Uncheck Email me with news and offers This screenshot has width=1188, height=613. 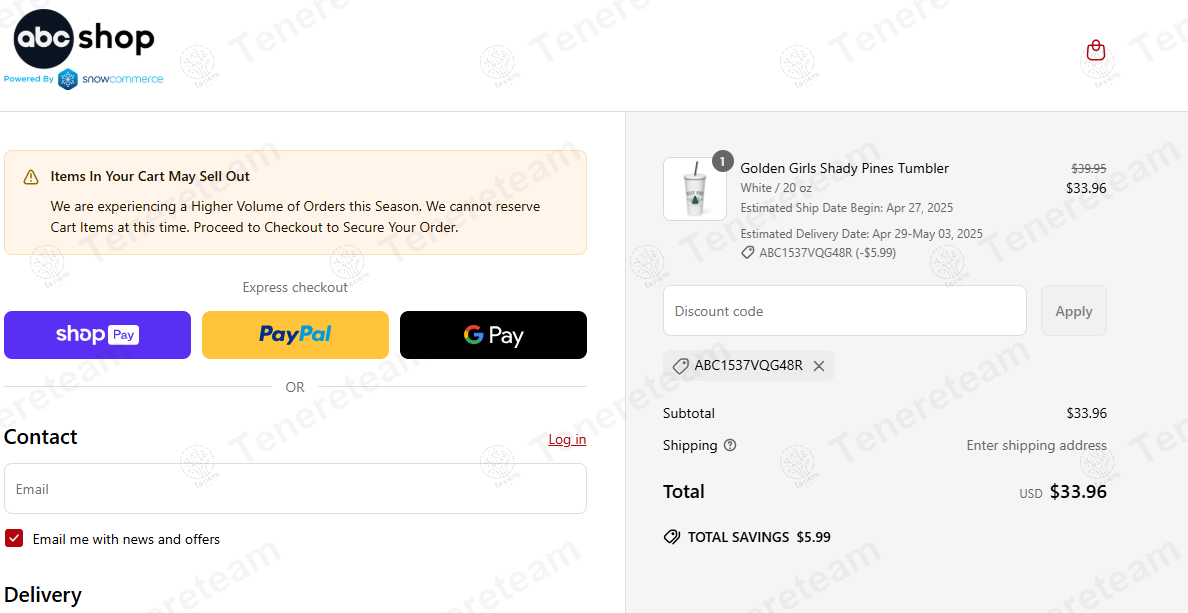[14, 539]
